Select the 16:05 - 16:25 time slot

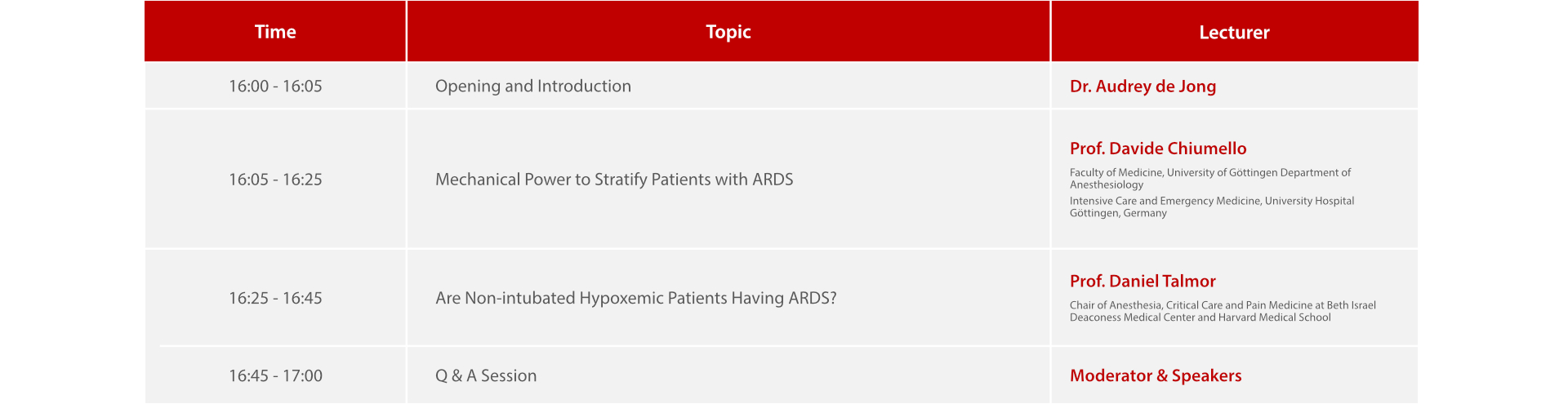pyautogui.click(x=275, y=180)
